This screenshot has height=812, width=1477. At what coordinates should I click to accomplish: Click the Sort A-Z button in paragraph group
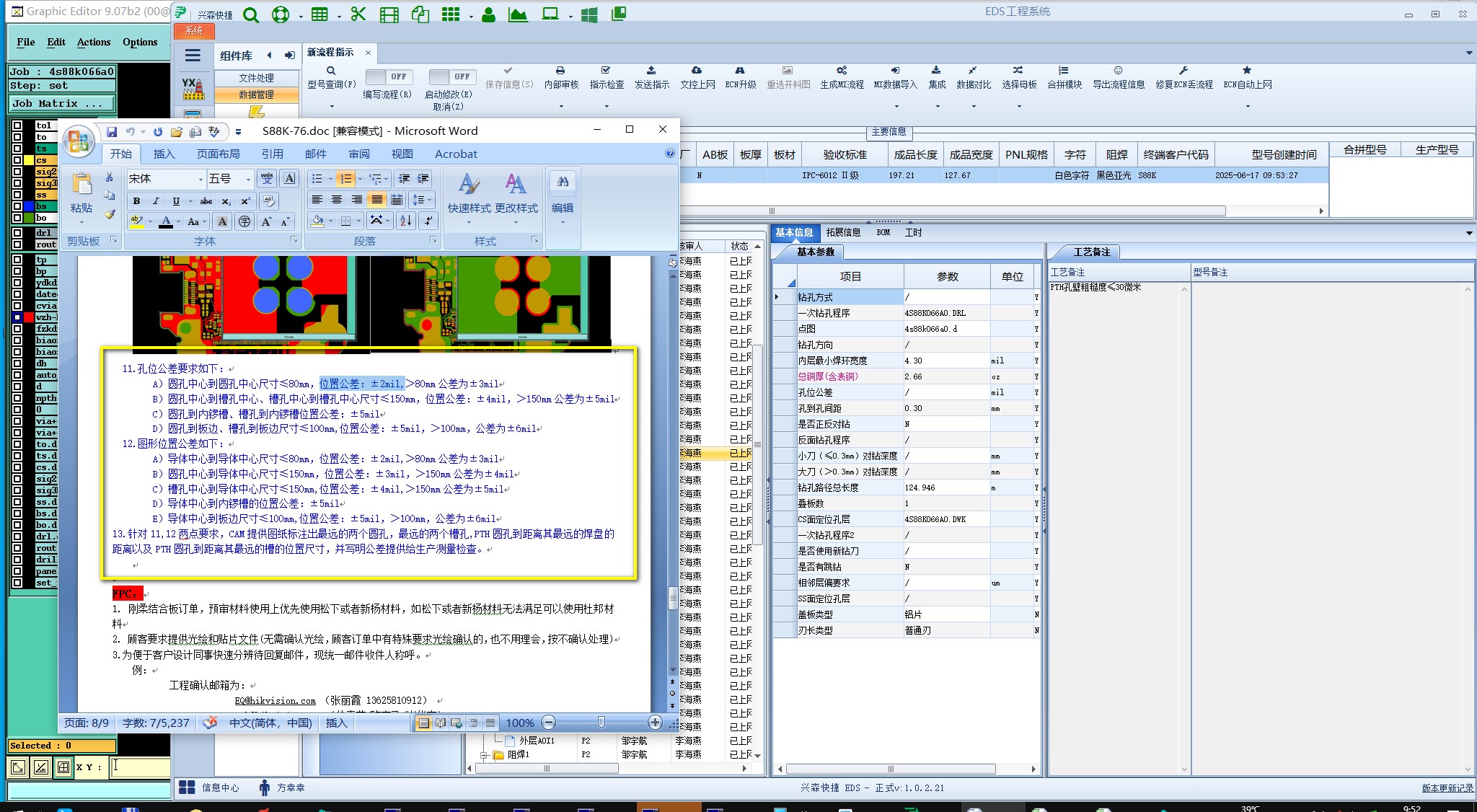405,221
